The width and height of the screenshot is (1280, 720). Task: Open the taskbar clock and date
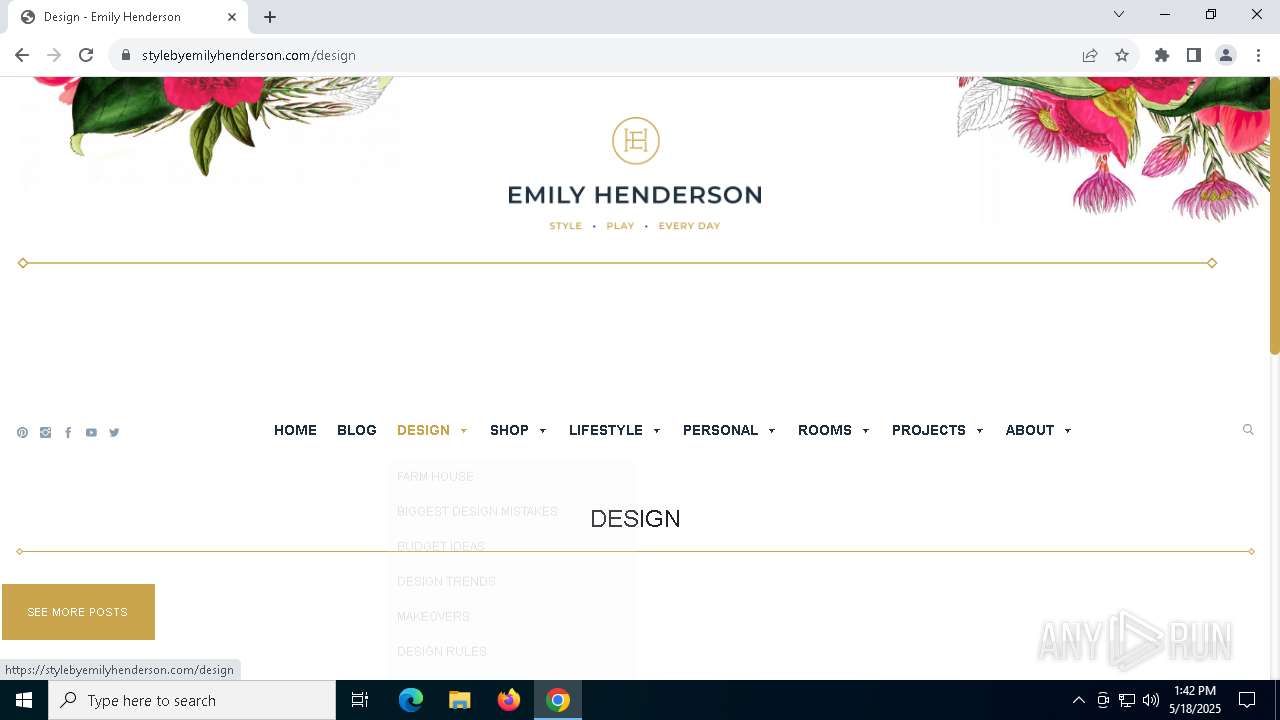[1195, 700]
